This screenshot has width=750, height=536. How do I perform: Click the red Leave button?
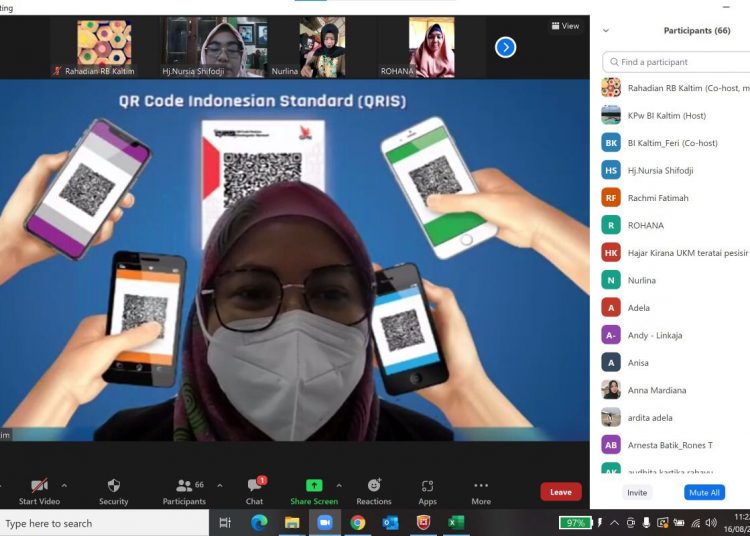click(x=560, y=492)
